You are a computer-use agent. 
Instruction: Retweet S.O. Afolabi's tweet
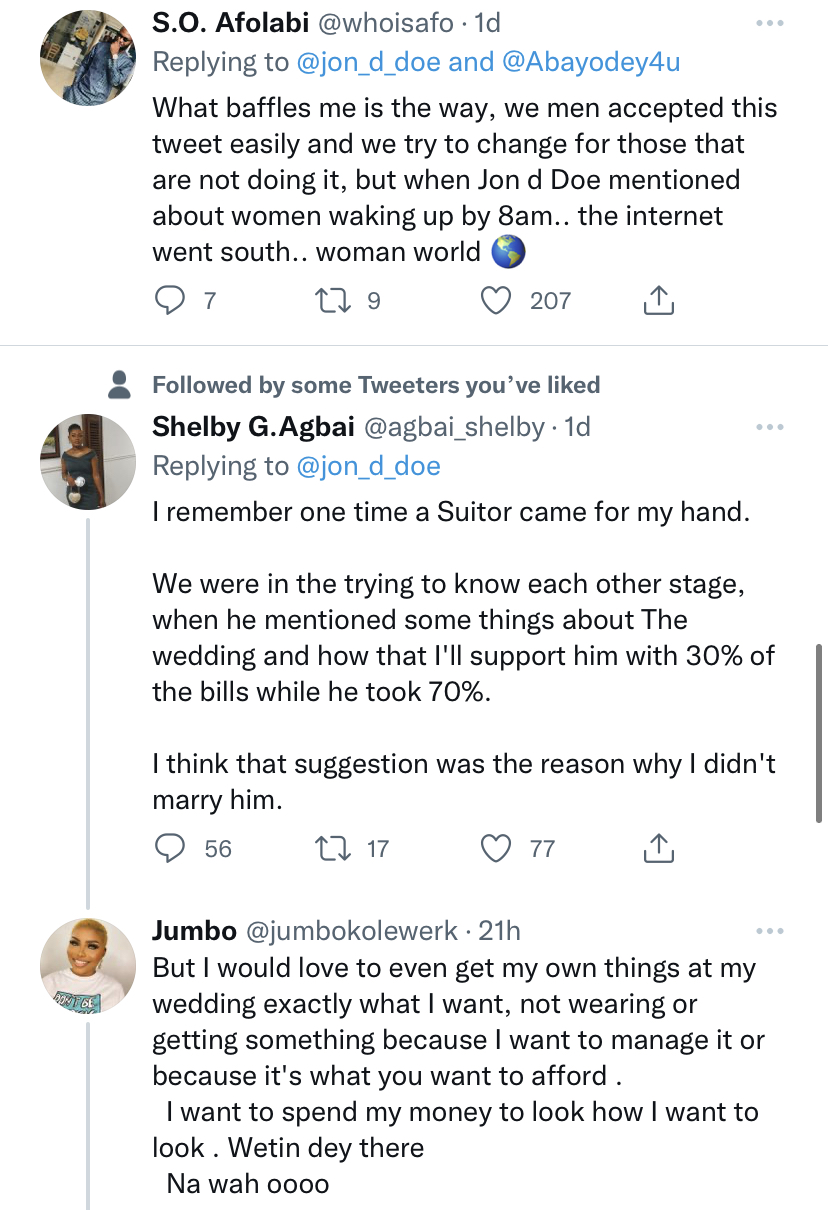coord(329,299)
